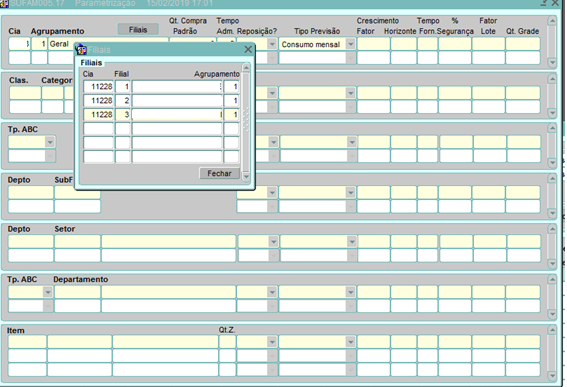Click first Item code field in Item section
The image size is (567, 387).
click(x=27, y=341)
